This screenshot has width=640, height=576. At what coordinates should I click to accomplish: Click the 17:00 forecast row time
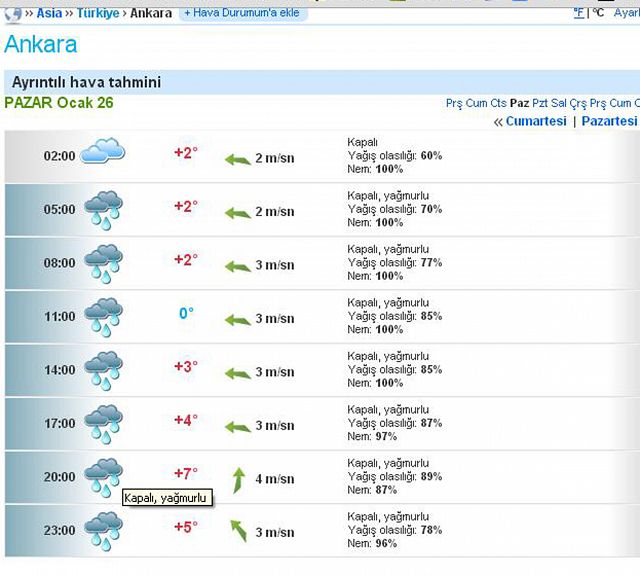click(x=59, y=424)
